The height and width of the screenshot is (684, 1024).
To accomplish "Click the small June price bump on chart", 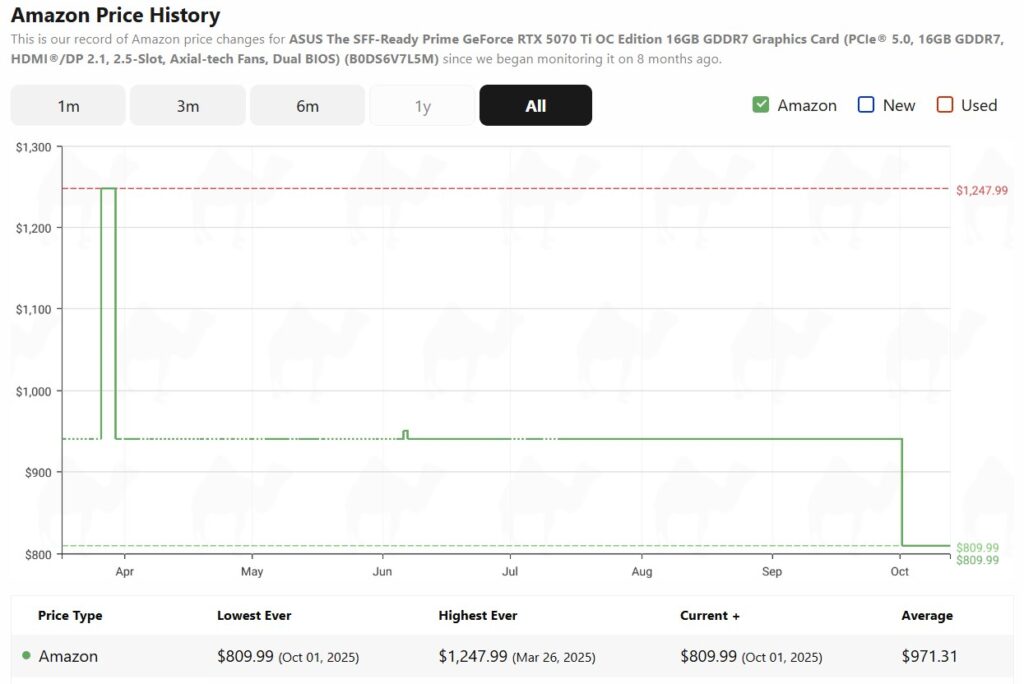I will 405,432.
